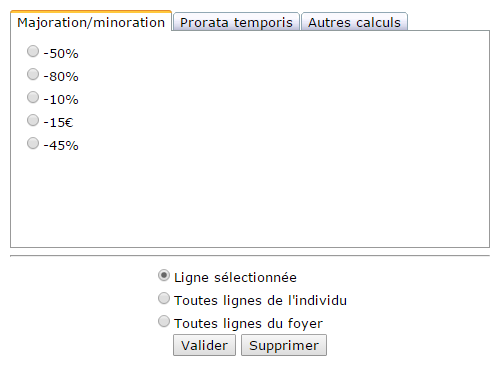Click the Valider button
500x370 pixels.
click(x=204, y=345)
